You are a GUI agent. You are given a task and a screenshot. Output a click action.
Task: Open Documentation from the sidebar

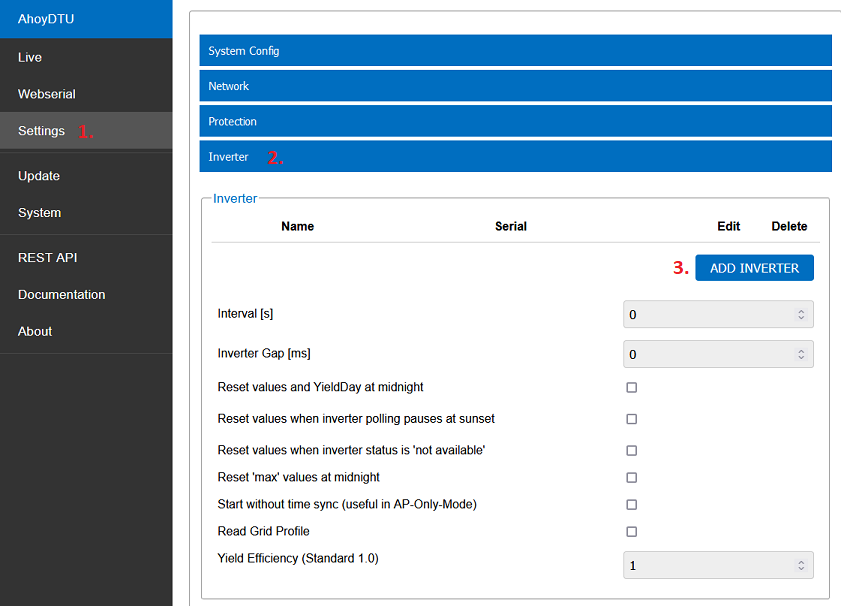(61, 295)
